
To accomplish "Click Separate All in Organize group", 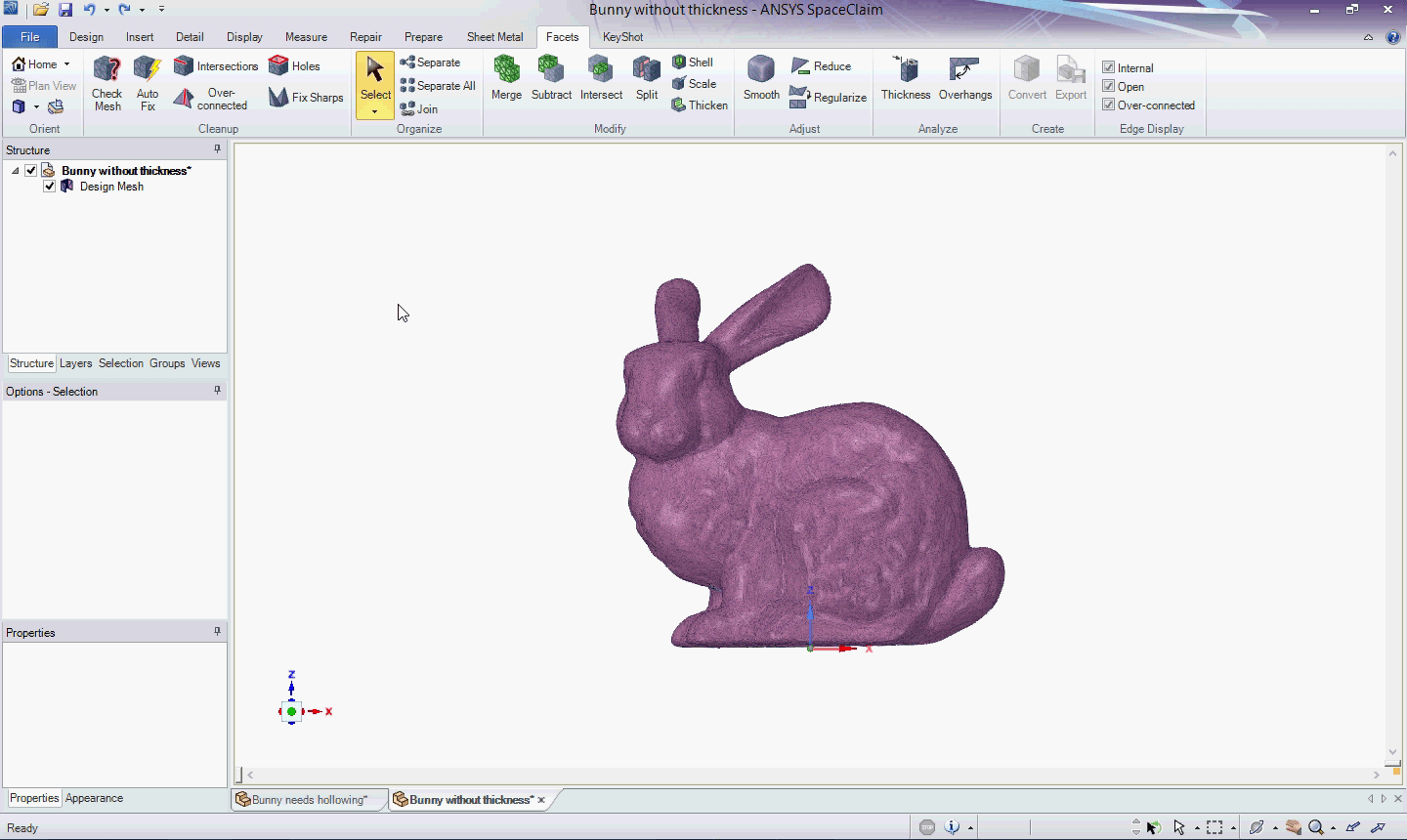I will pos(438,86).
